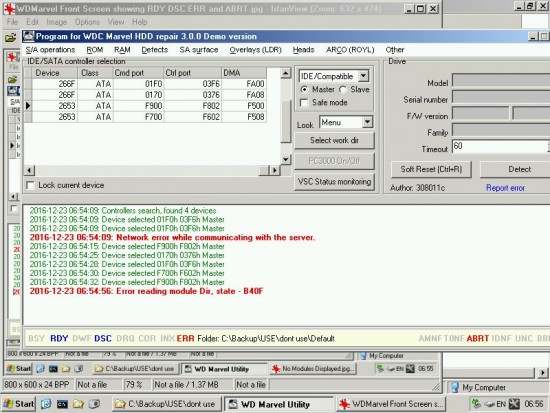
Task: Click IrfanView's Open folder icon beside WD Marvel title
Action: (x=11, y=37)
